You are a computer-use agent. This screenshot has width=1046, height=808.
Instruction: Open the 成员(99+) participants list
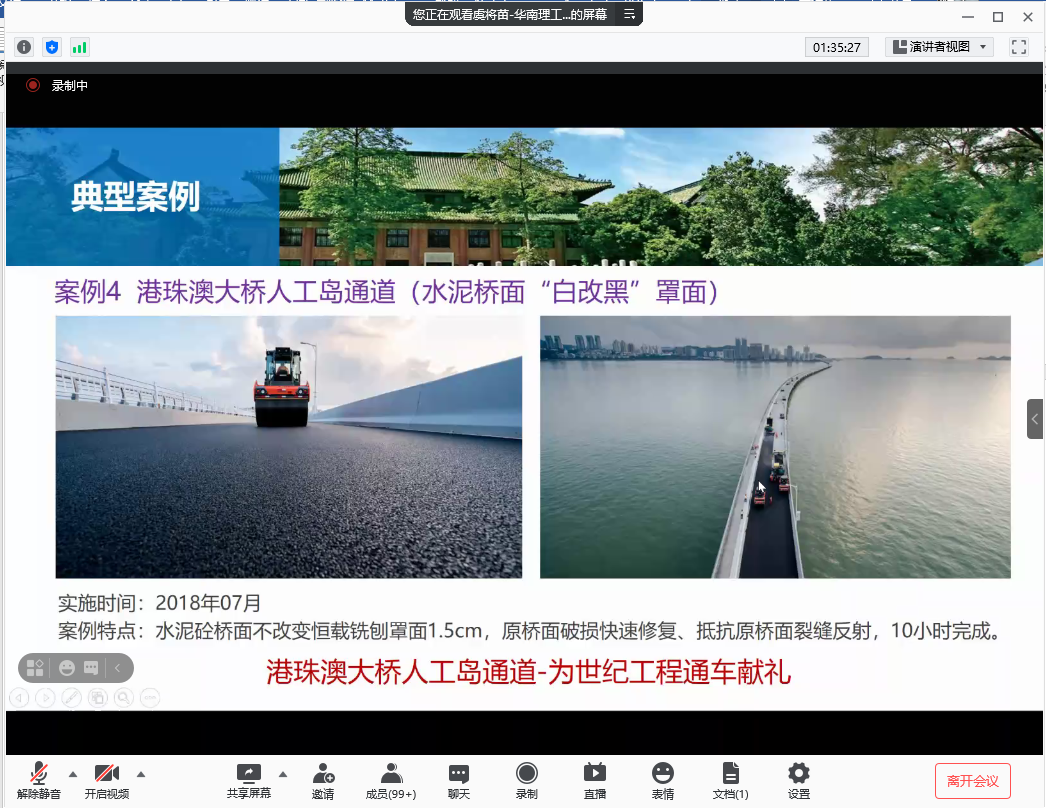tap(391, 780)
